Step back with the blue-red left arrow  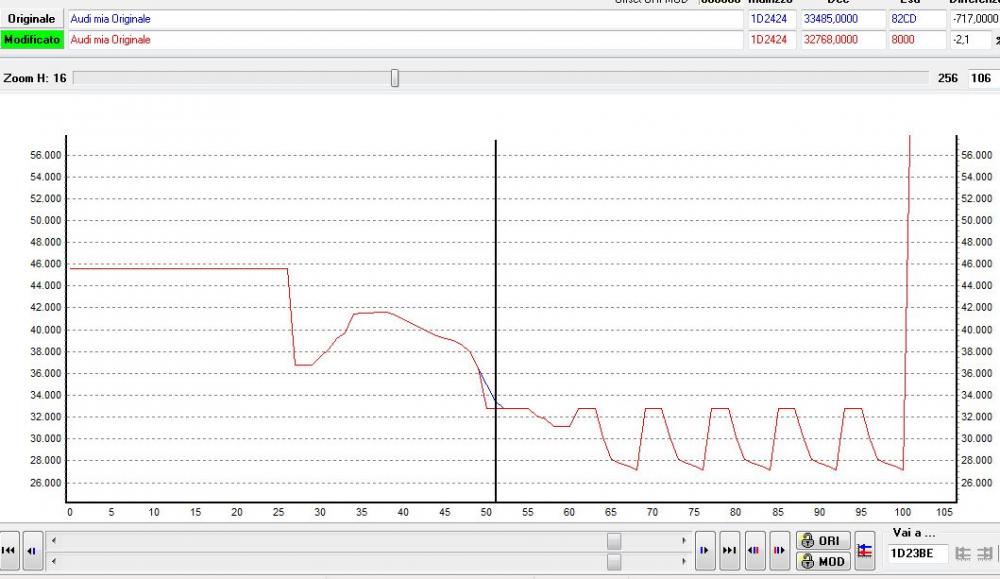tap(32, 550)
